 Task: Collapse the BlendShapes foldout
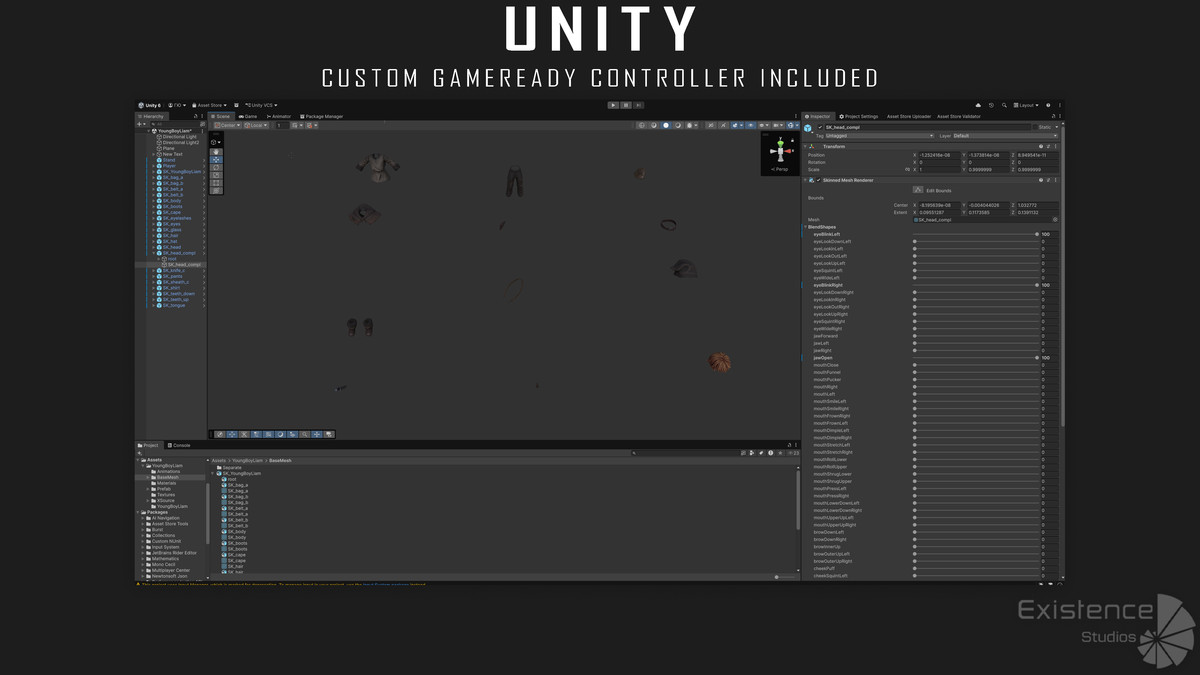click(806, 227)
